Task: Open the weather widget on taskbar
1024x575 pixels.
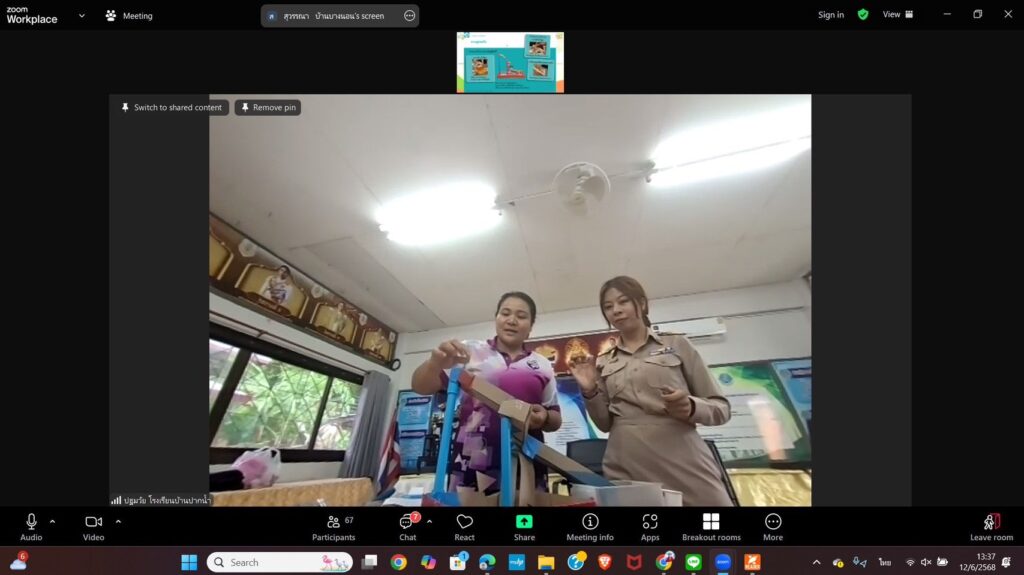Action: coord(18,561)
